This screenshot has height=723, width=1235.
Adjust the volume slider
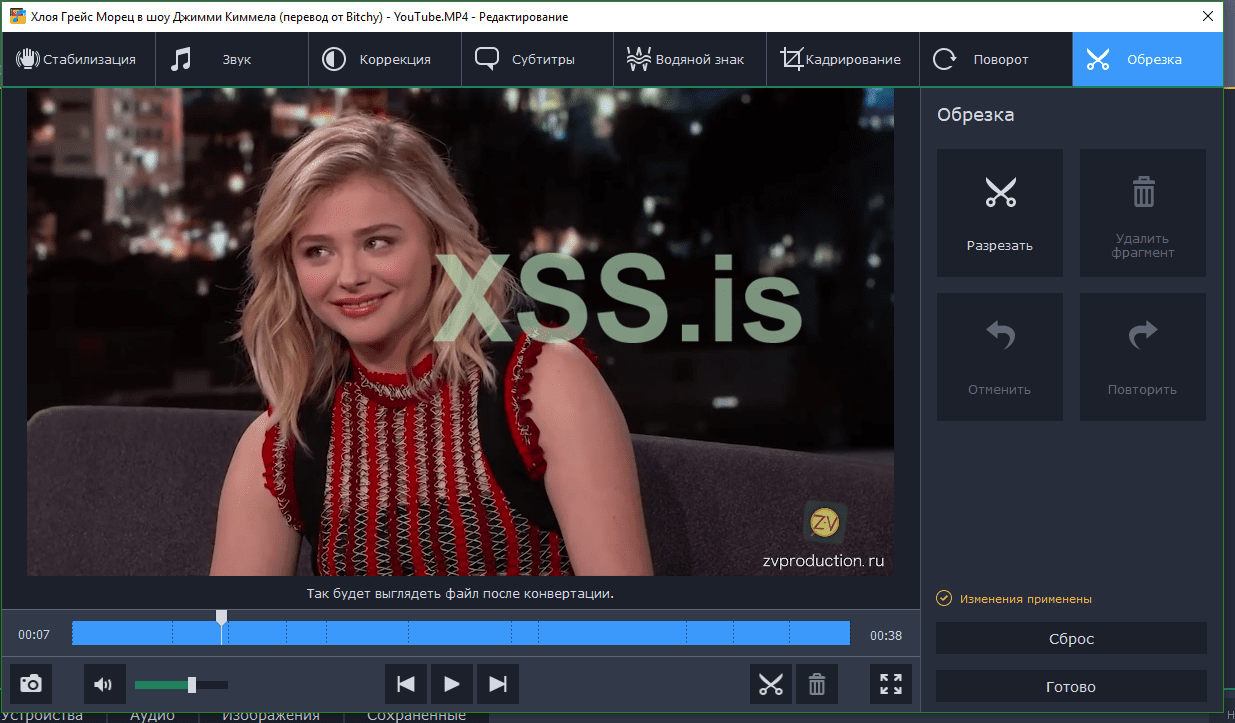(181, 685)
